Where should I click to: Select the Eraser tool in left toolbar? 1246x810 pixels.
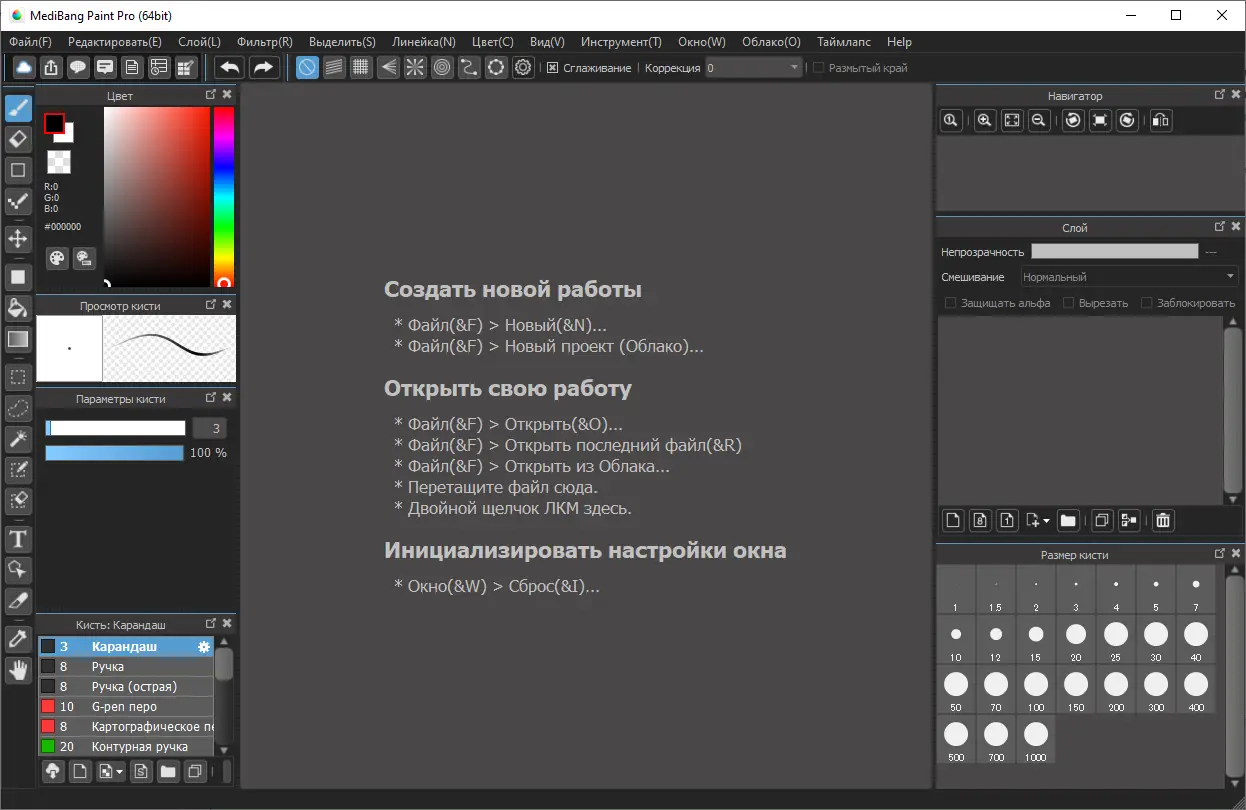[x=18, y=139]
